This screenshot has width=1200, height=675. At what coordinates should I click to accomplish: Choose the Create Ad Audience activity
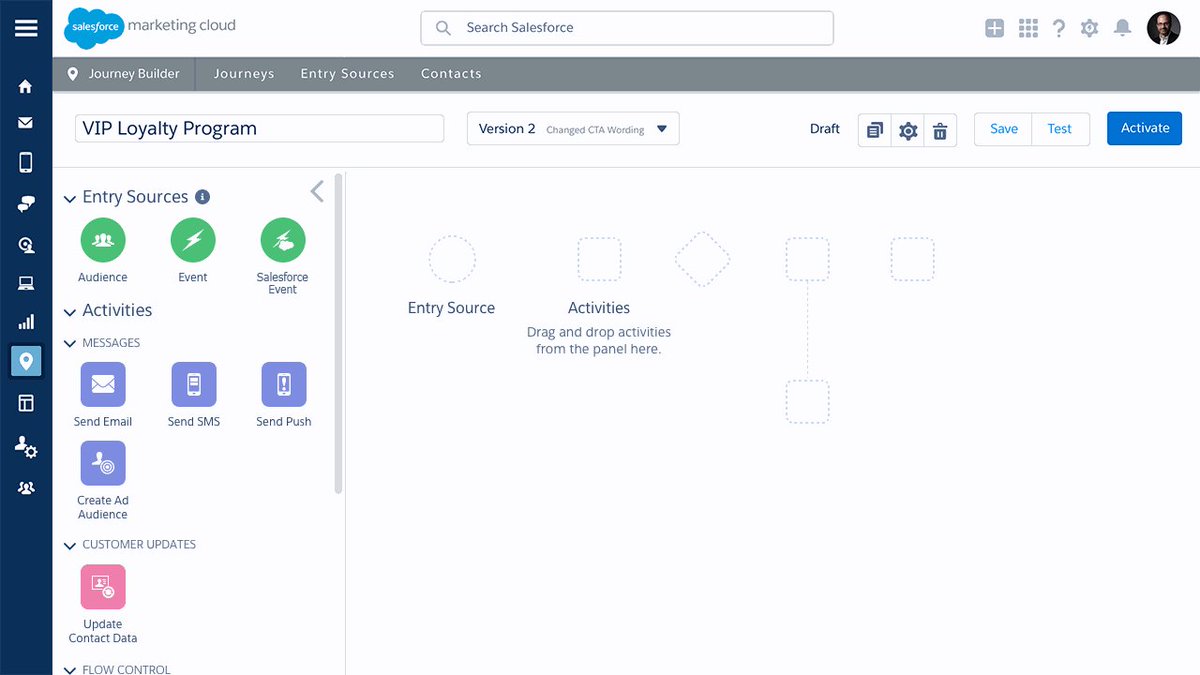(103, 463)
